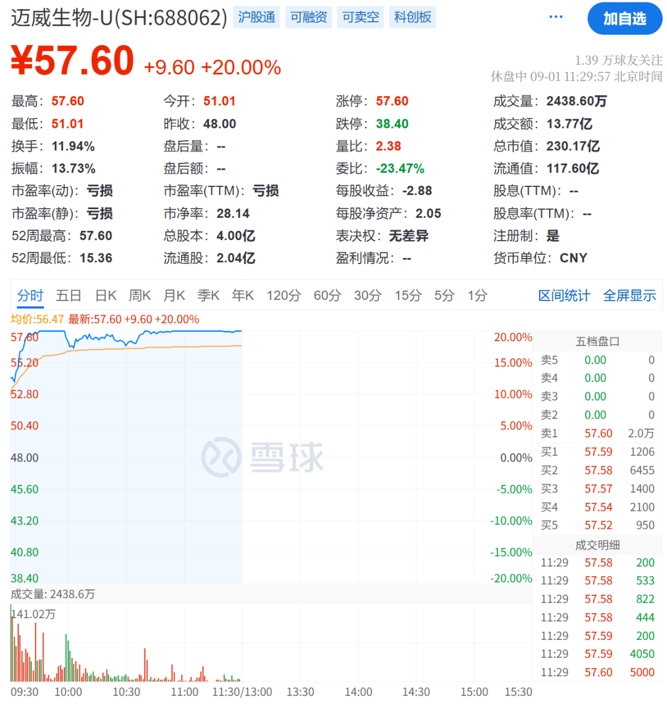The width and height of the screenshot is (667, 704).
Task: Click the 委比 value -23.47%
Action: [x=400, y=168]
